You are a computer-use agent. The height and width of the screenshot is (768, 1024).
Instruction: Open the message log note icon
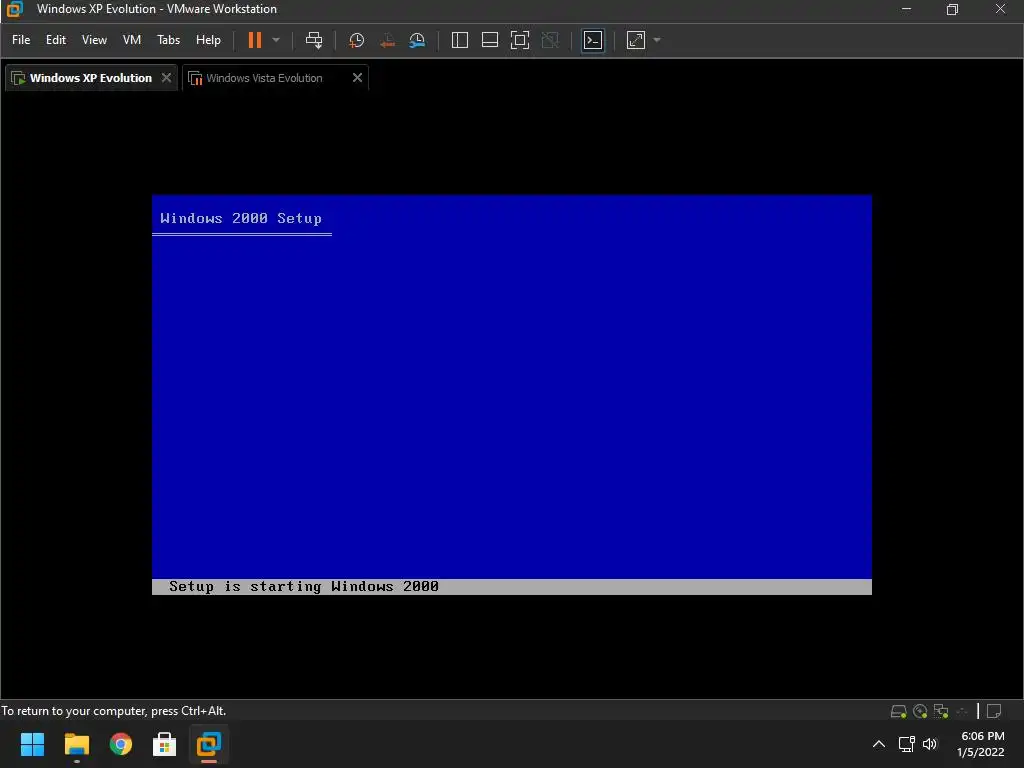(994, 711)
